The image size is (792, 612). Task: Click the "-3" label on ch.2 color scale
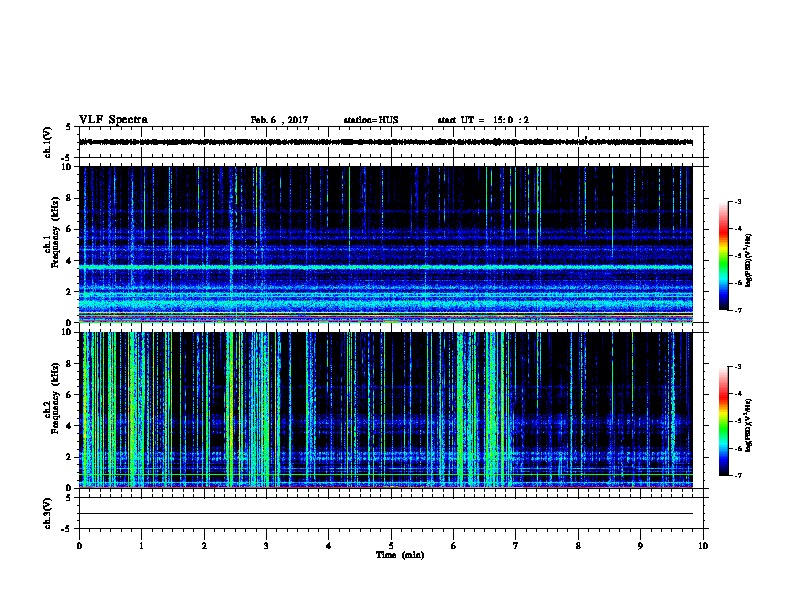pos(737,367)
